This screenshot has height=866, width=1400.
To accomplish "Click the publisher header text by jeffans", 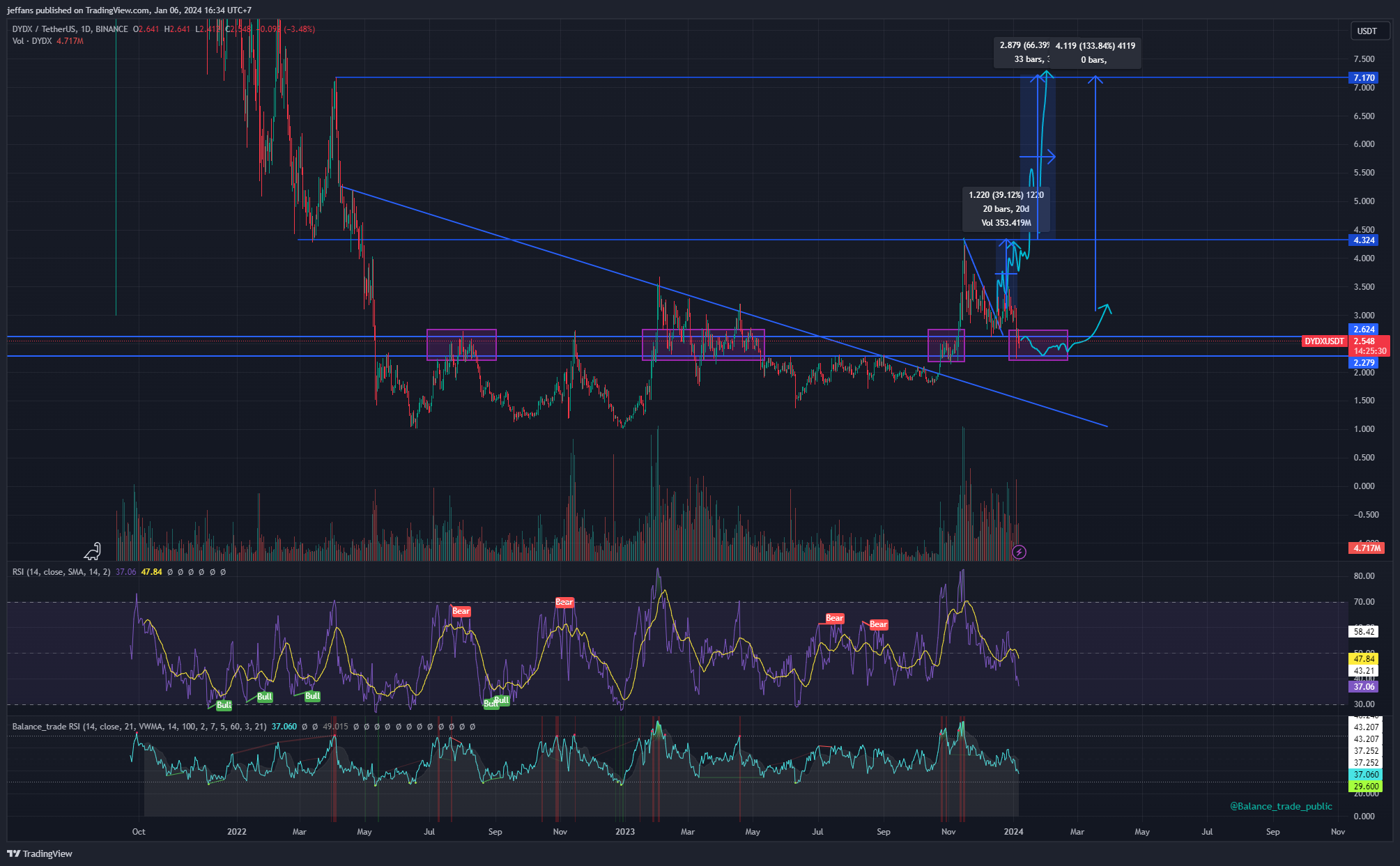I will (130, 10).
